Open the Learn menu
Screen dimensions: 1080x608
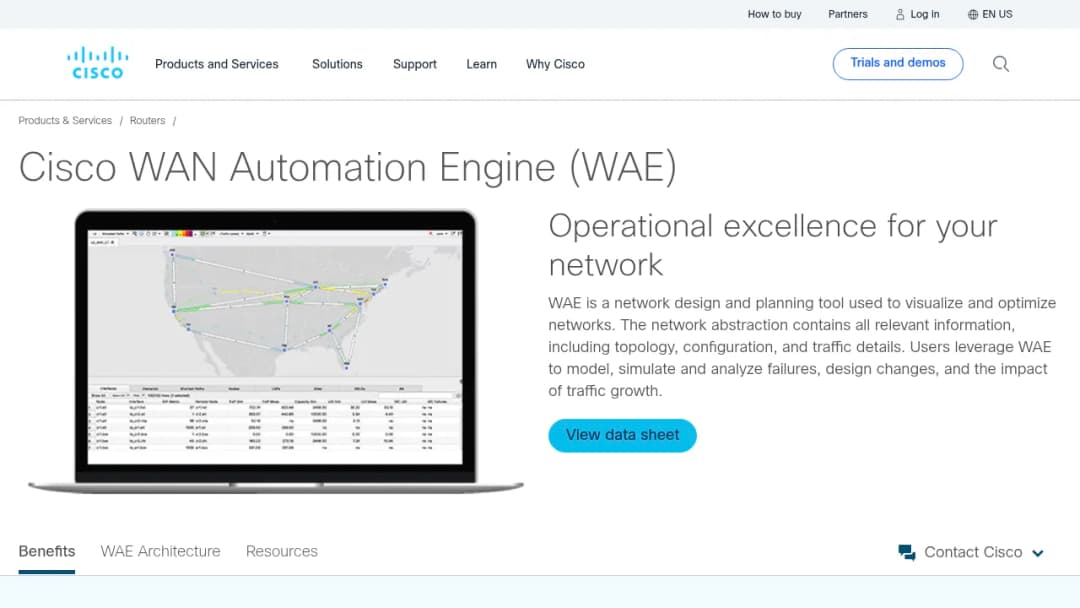(481, 64)
